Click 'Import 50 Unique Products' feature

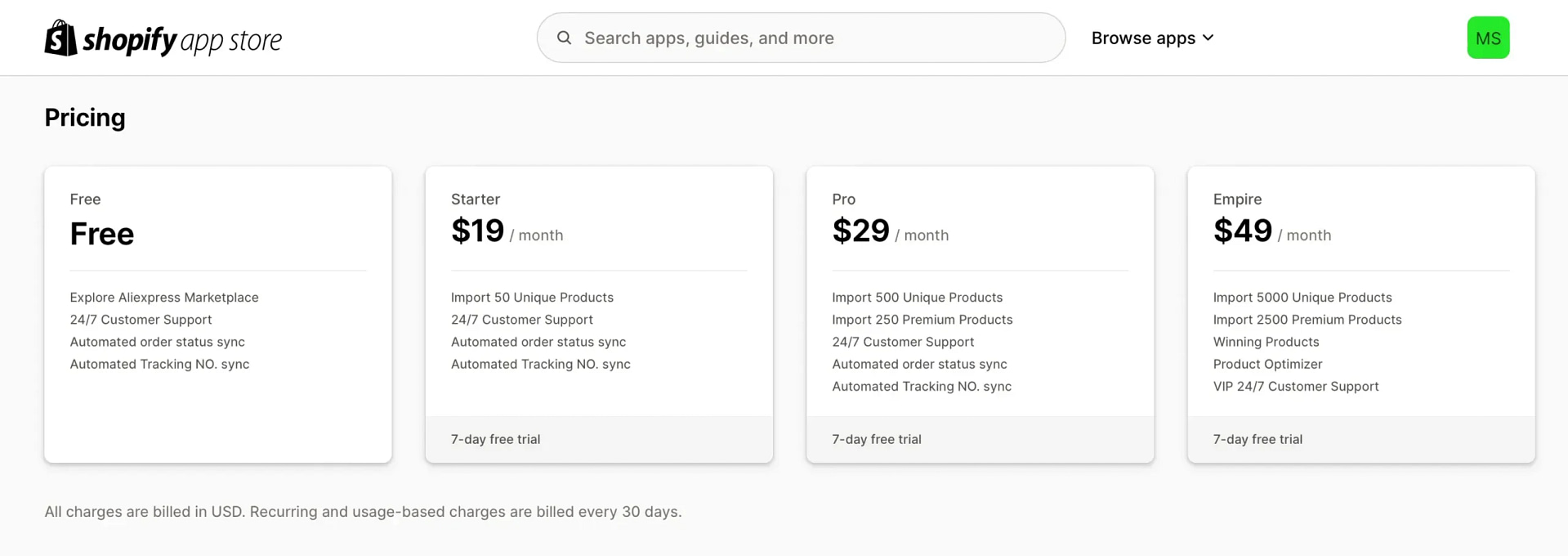532,298
